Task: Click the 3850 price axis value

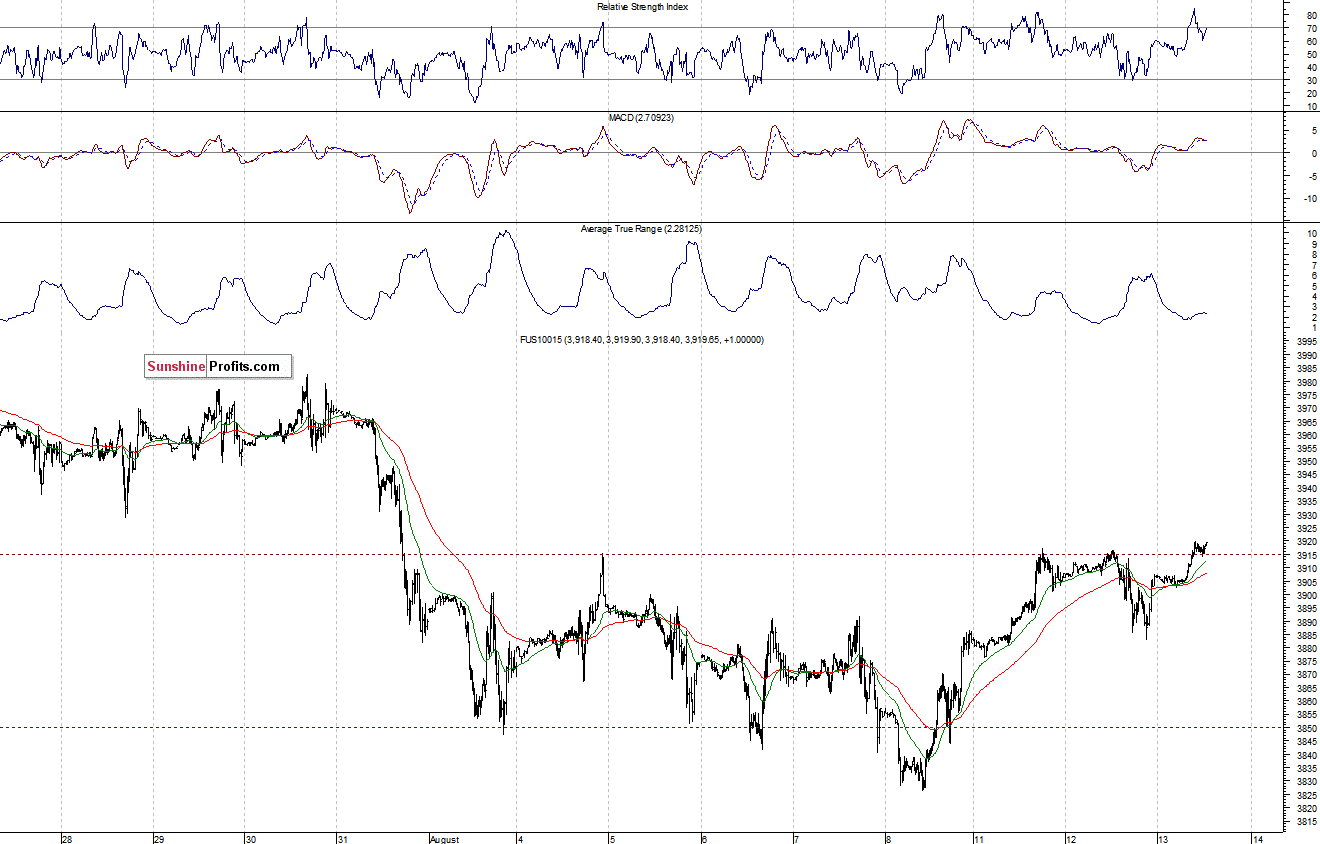Action: point(1305,728)
